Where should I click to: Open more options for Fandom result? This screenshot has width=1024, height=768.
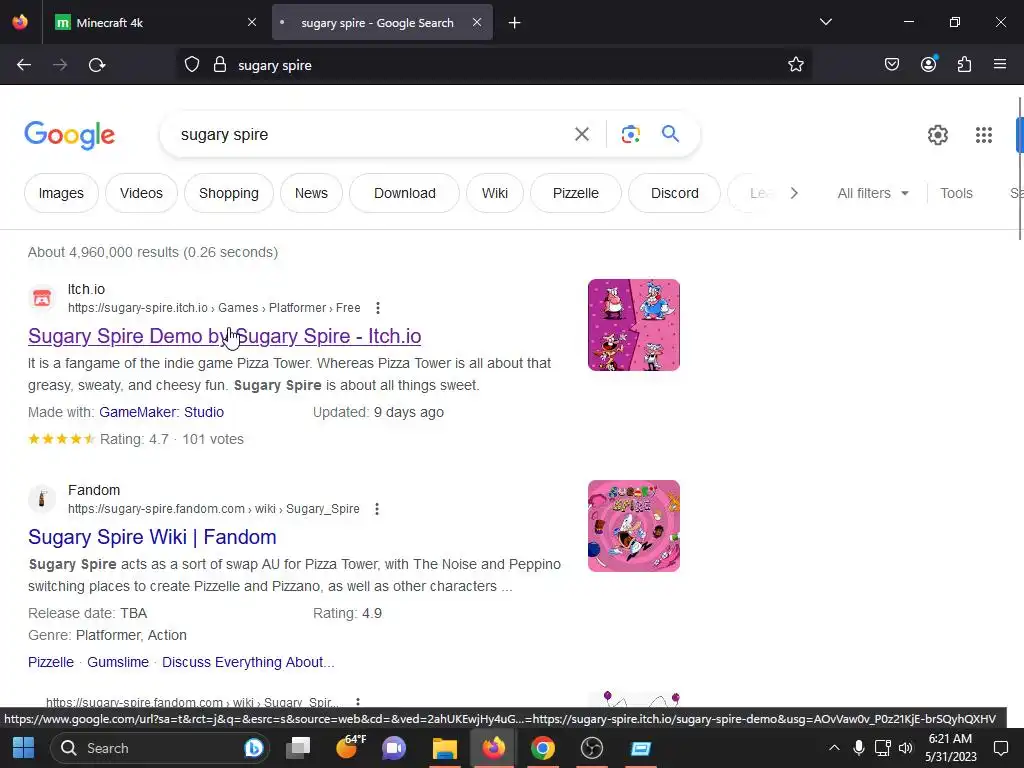click(377, 509)
